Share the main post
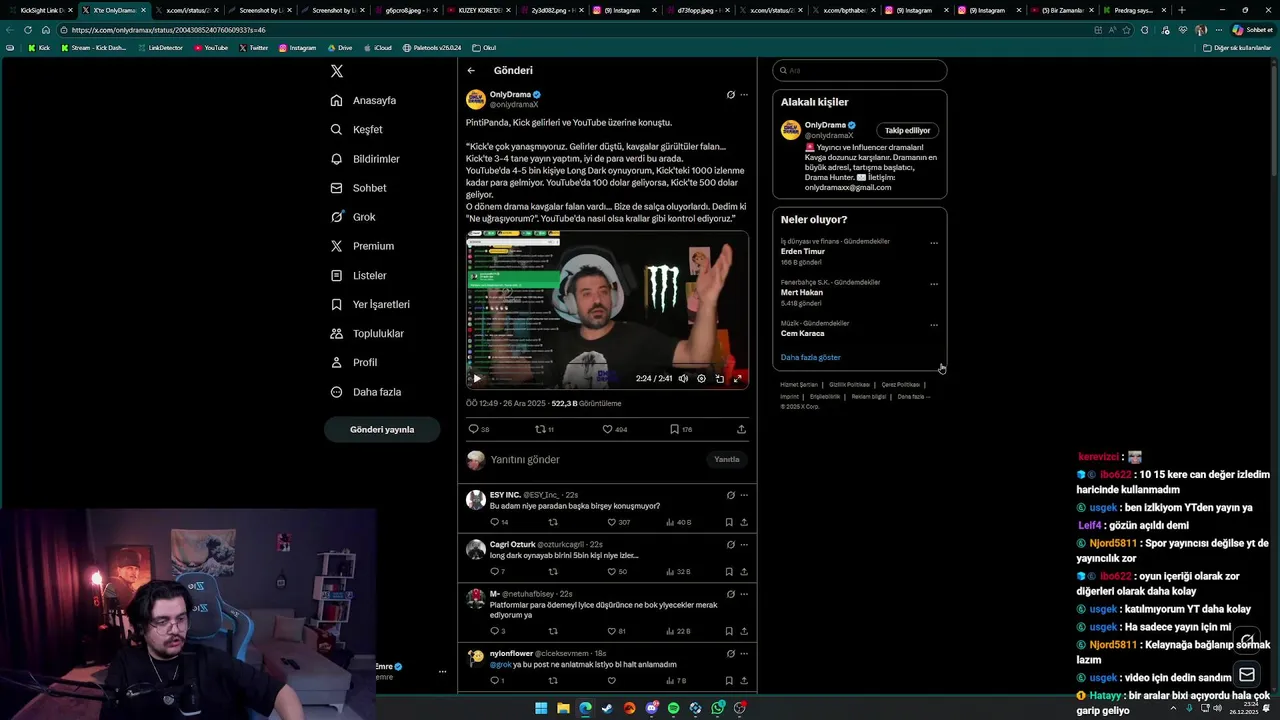1280x720 pixels. [741, 429]
